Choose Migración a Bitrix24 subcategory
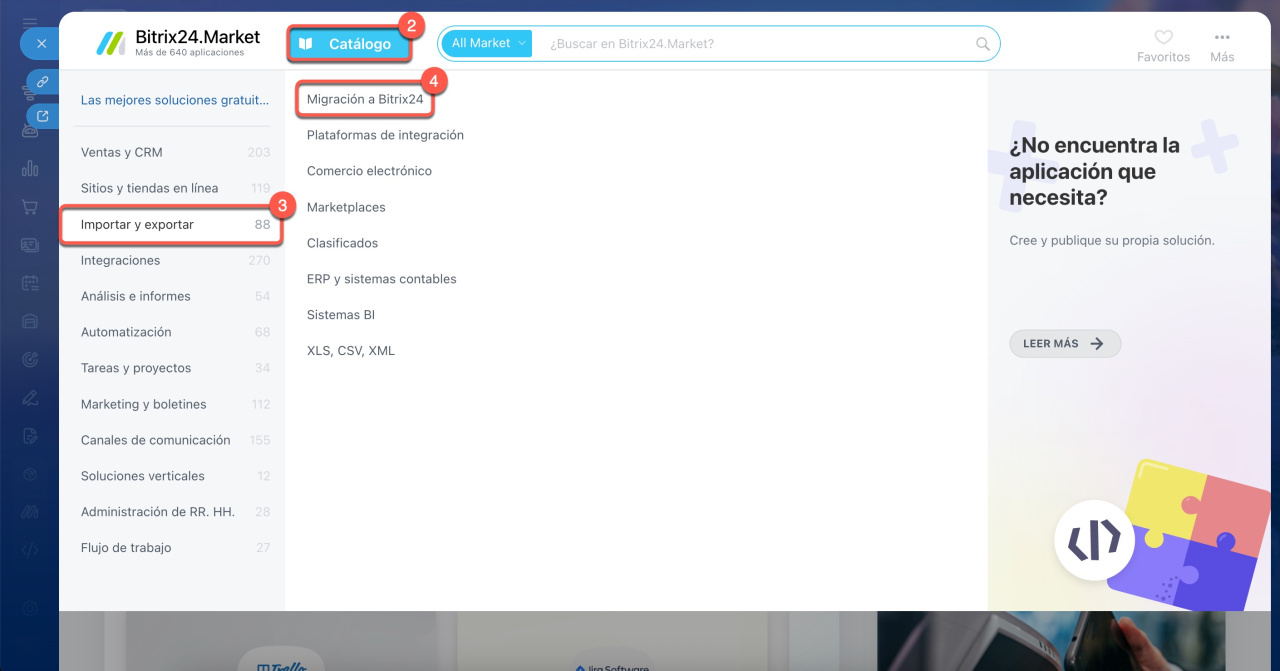This screenshot has width=1280, height=671. pyautogui.click(x=365, y=100)
